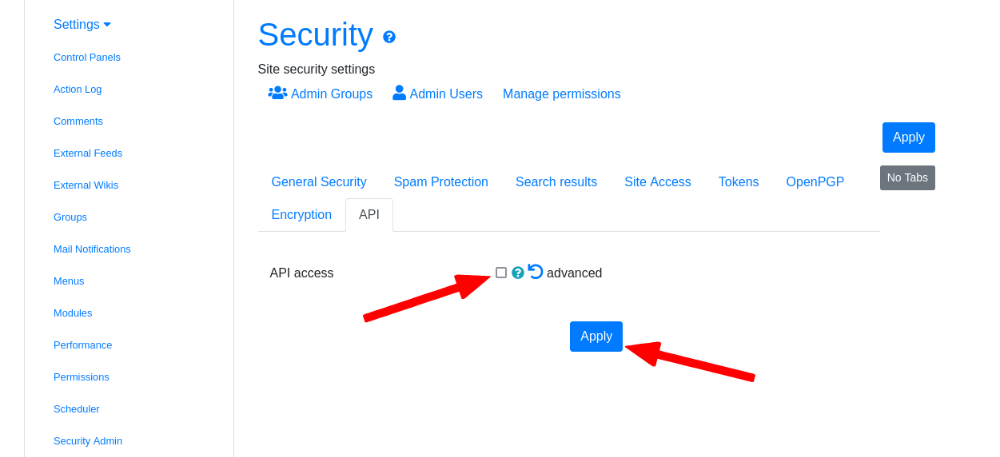
Task: Click the blue reset arrow for API access
Action: 536,272
